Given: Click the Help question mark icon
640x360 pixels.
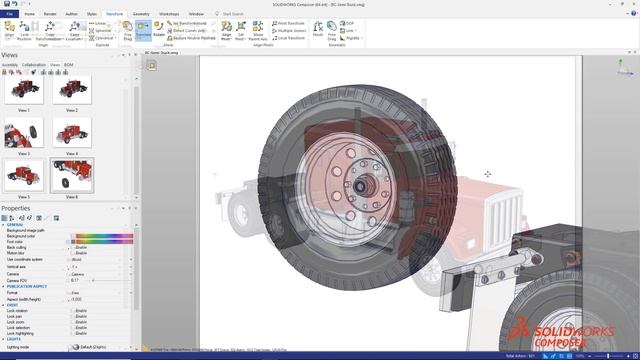Looking at the screenshot, I should point(634,13).
